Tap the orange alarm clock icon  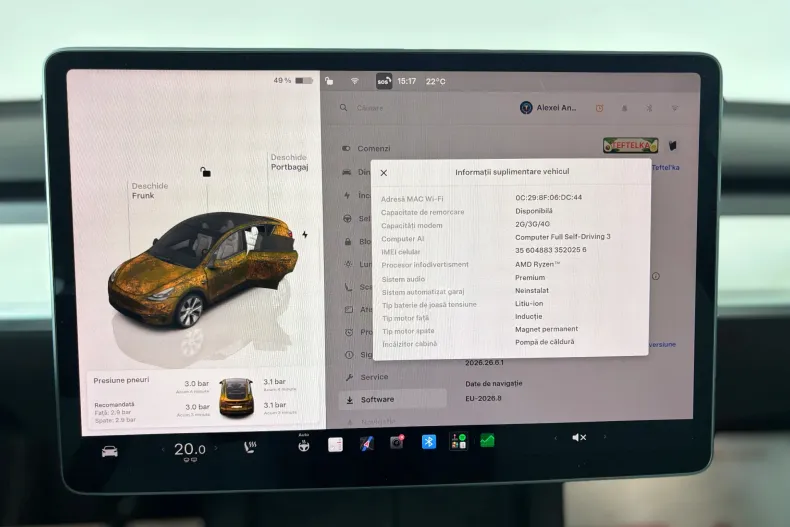(x=600, y=108)
